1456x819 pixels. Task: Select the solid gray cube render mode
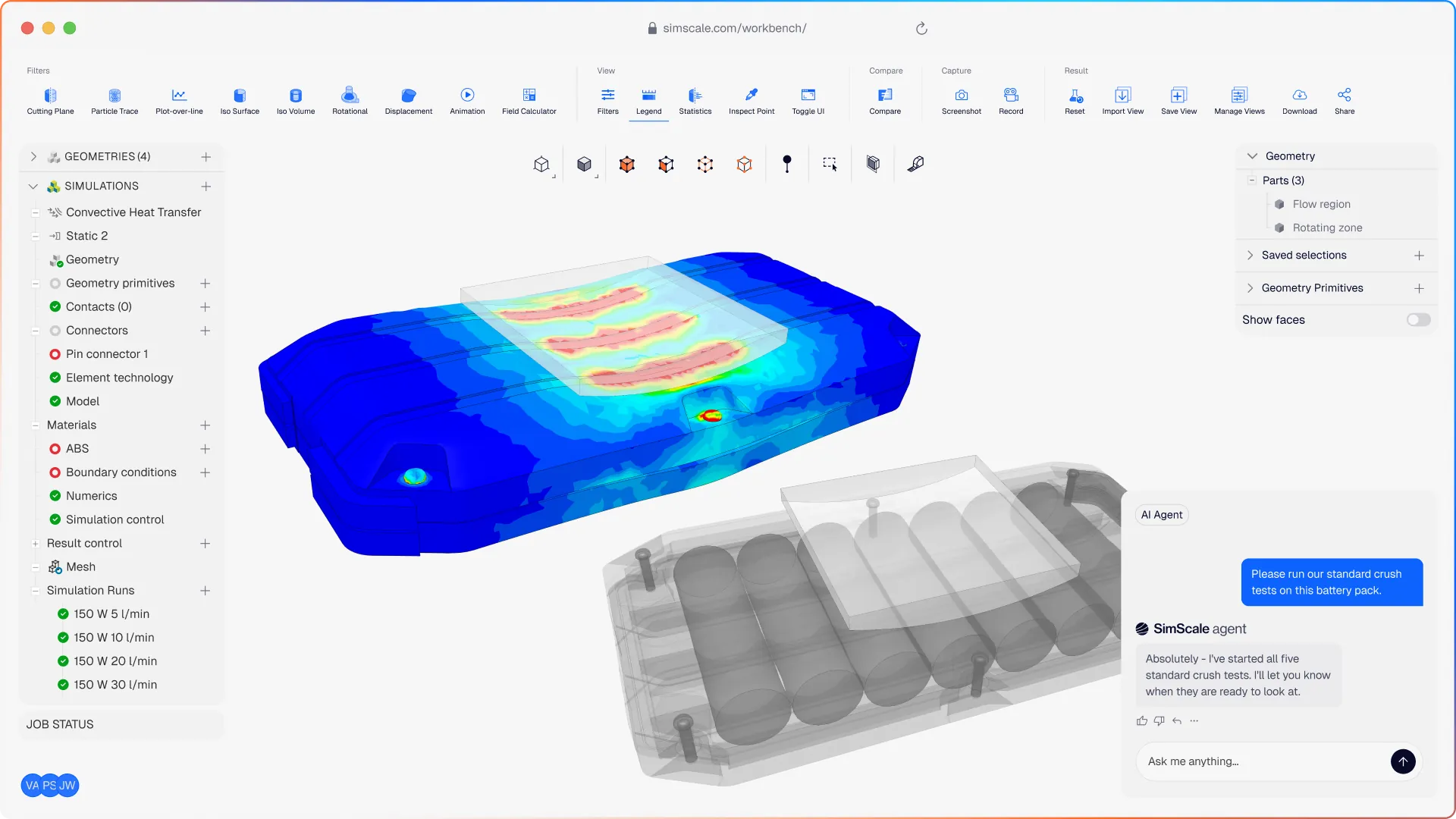pyautogui.click(x=584, y=164)
